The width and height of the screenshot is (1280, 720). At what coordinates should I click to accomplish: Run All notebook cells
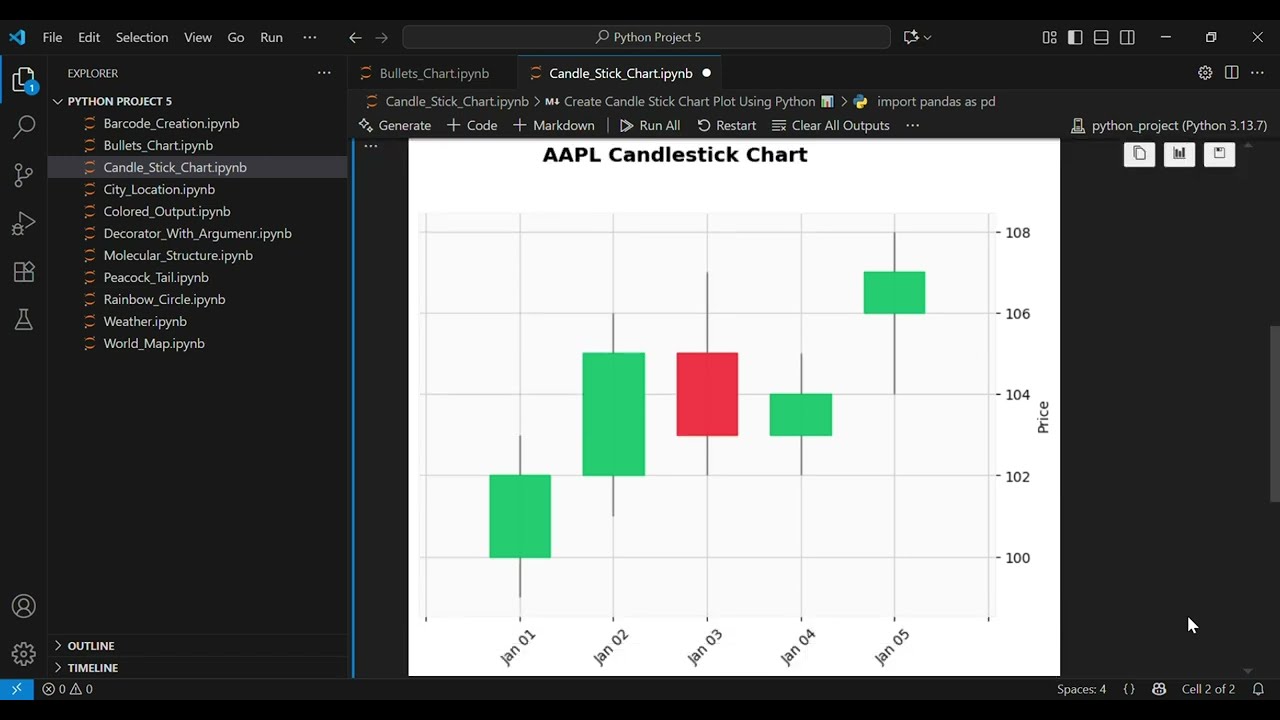(x=649, y=125)
